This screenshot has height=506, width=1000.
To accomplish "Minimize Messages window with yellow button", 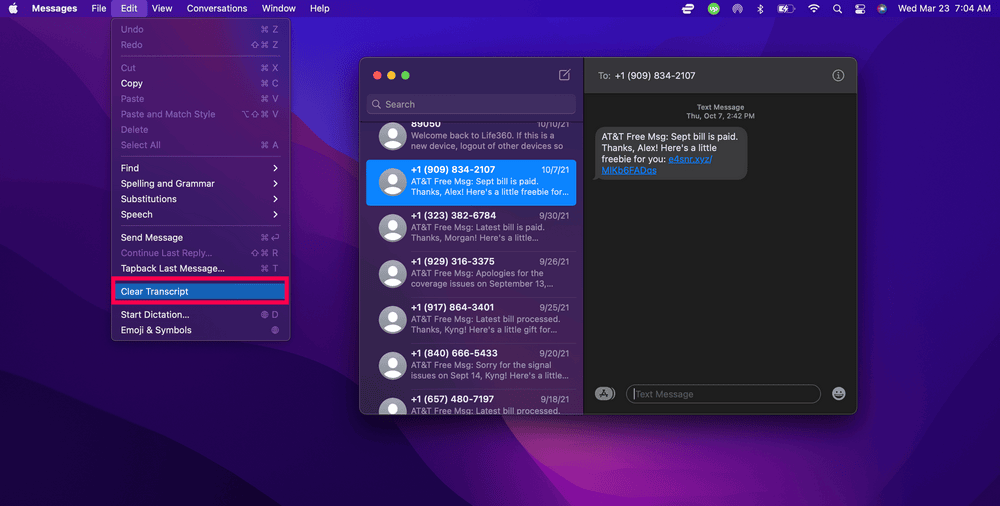I will point(391,75).
